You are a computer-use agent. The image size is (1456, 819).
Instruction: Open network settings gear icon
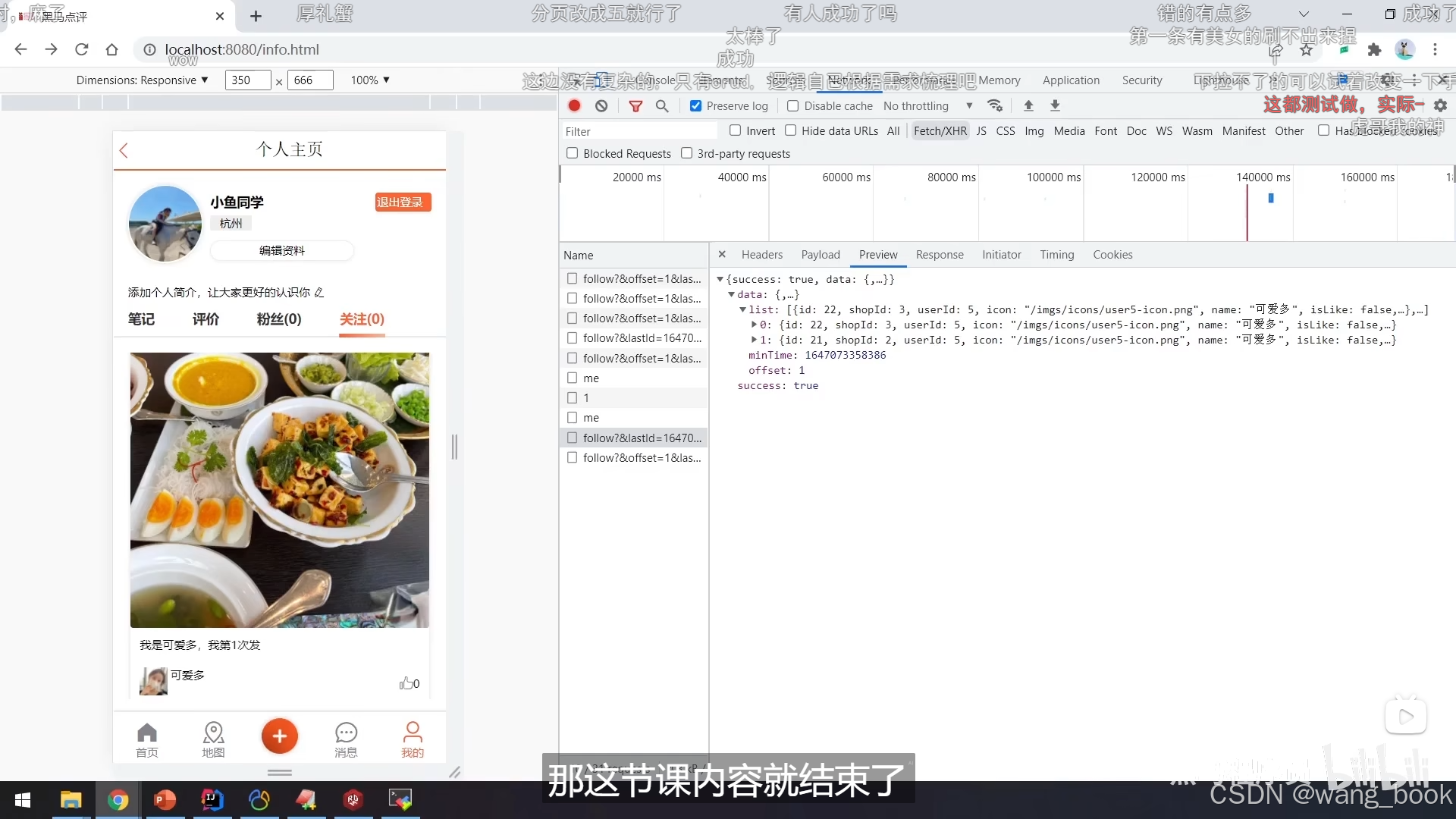pos(1440,105)
